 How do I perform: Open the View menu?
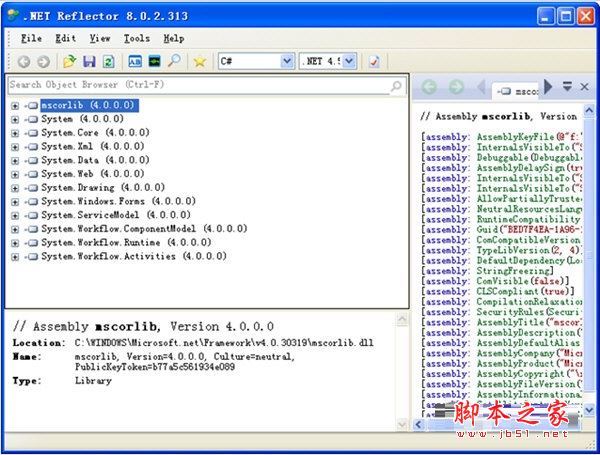click(100, 38)
